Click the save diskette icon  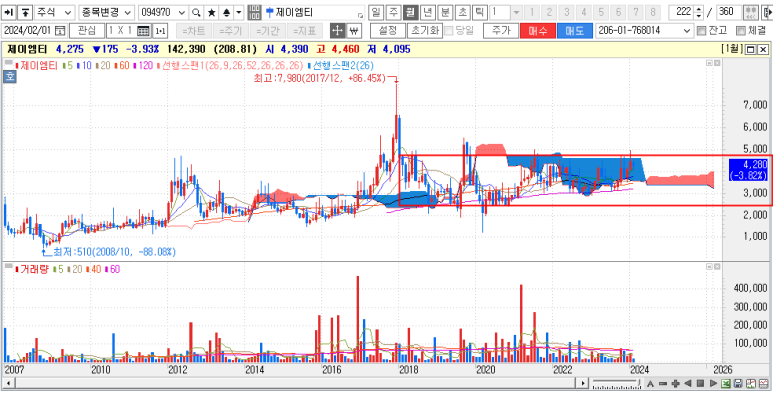tap(738, 383)
